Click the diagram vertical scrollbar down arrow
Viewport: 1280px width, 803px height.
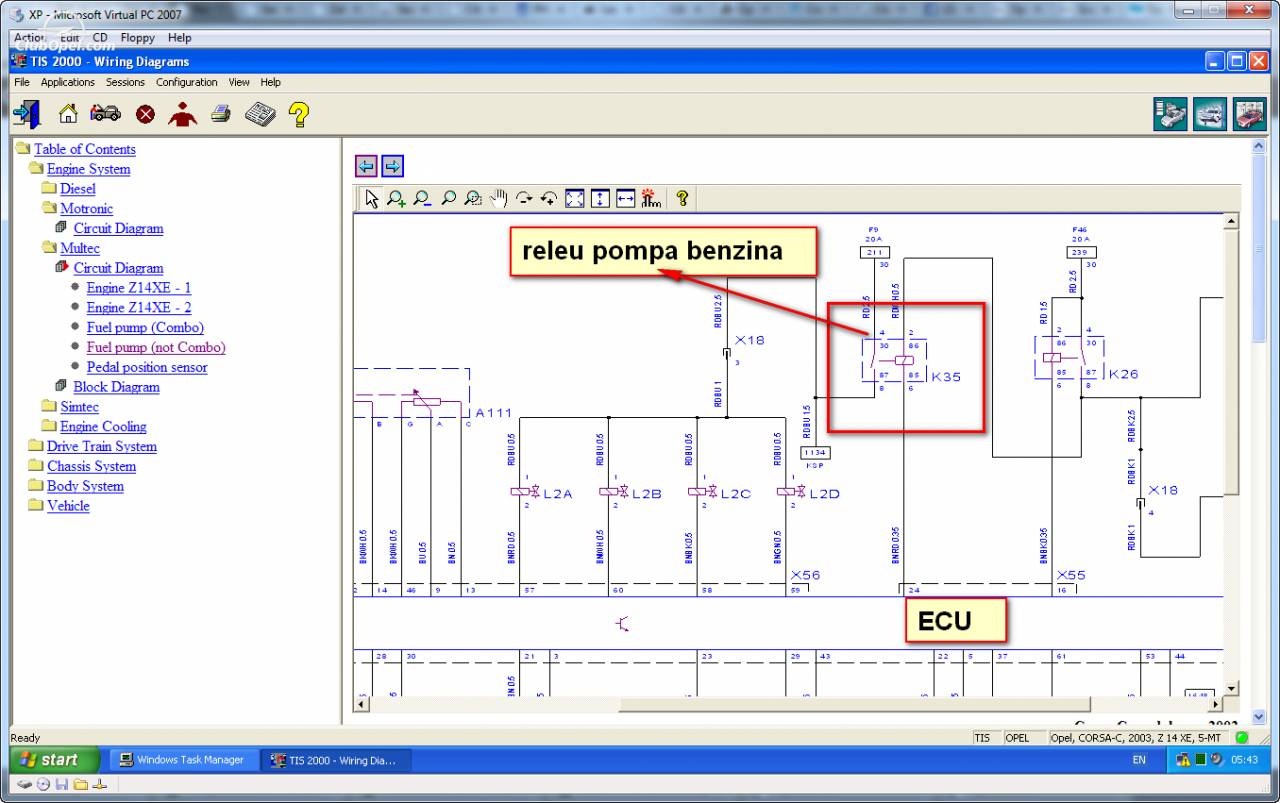[1231, 688]
